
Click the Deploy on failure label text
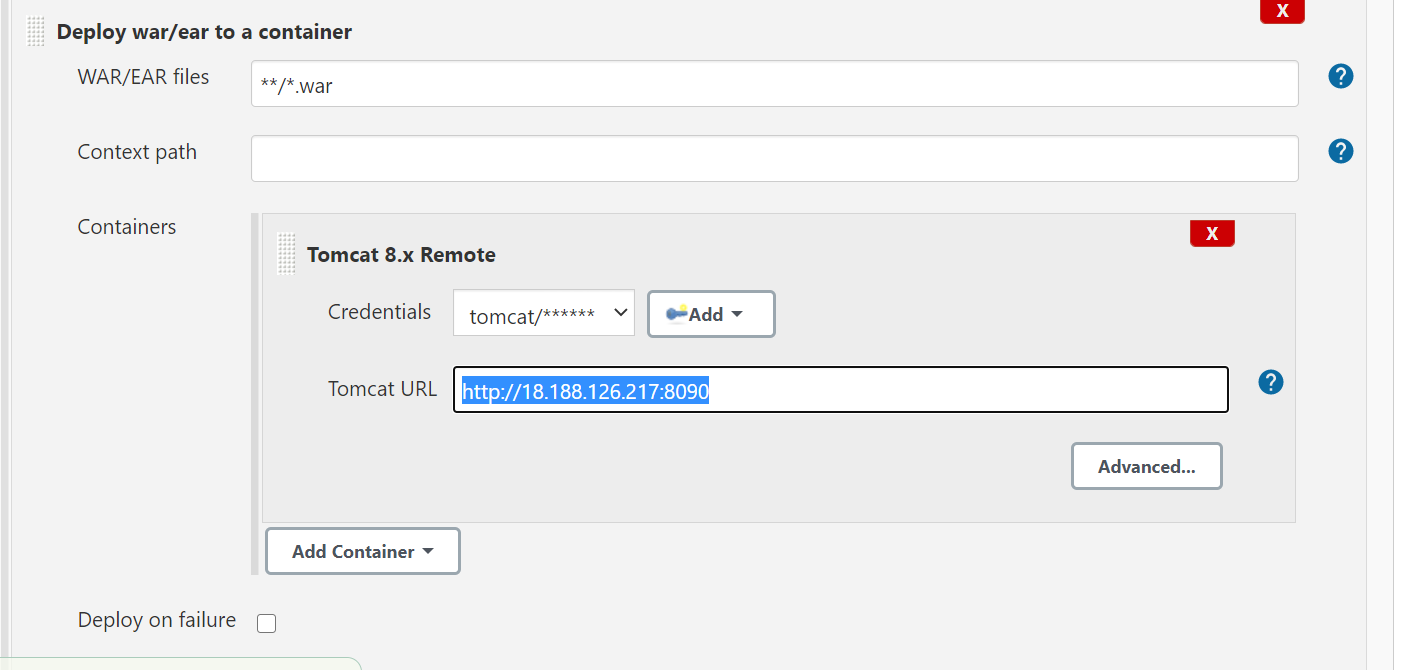(x=157, y=620)
